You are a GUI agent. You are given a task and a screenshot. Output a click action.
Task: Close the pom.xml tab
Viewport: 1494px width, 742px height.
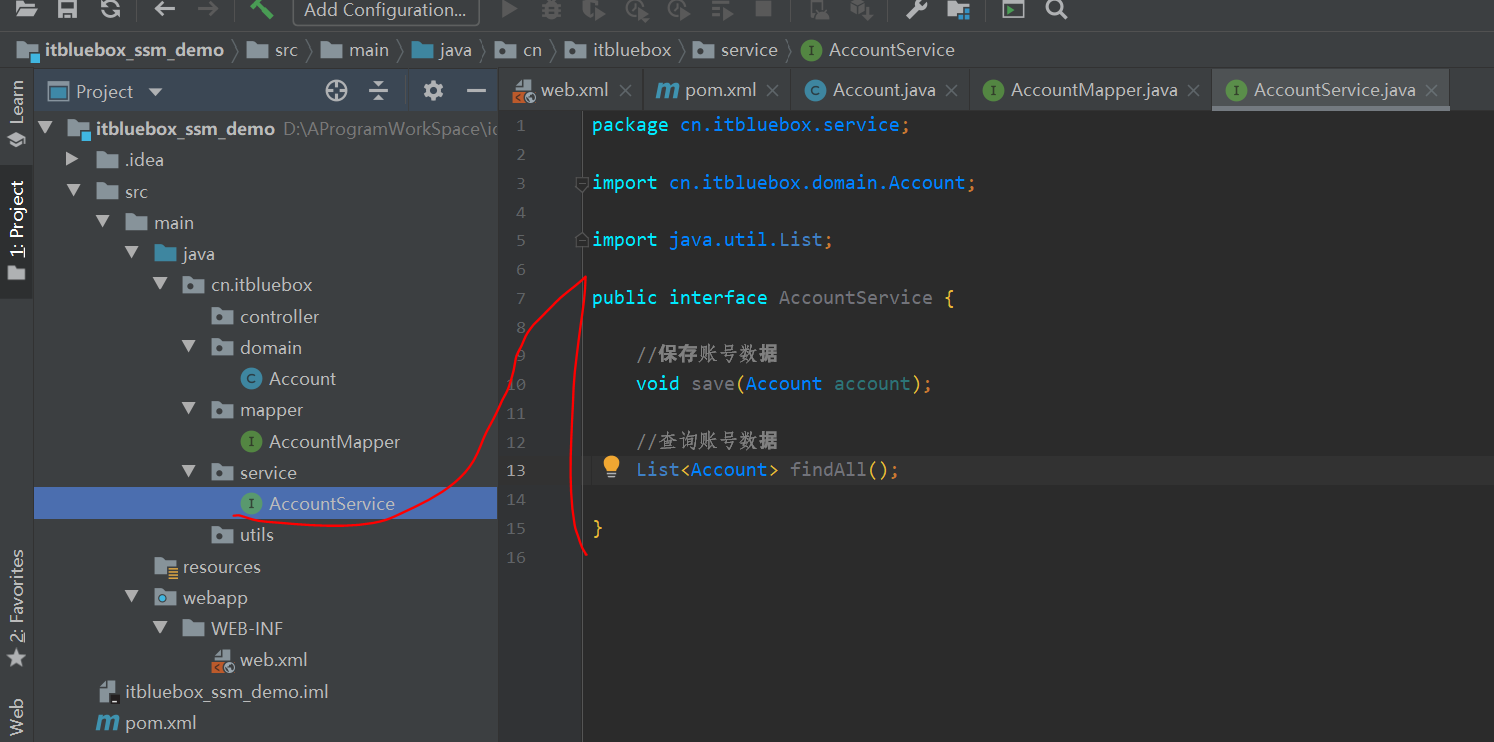(773, 90)
